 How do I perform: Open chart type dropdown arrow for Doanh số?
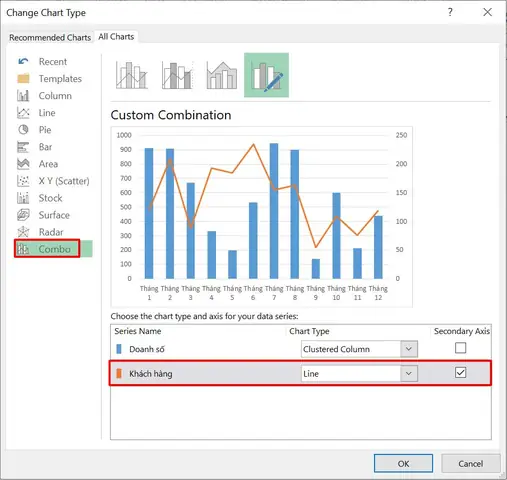409,349
